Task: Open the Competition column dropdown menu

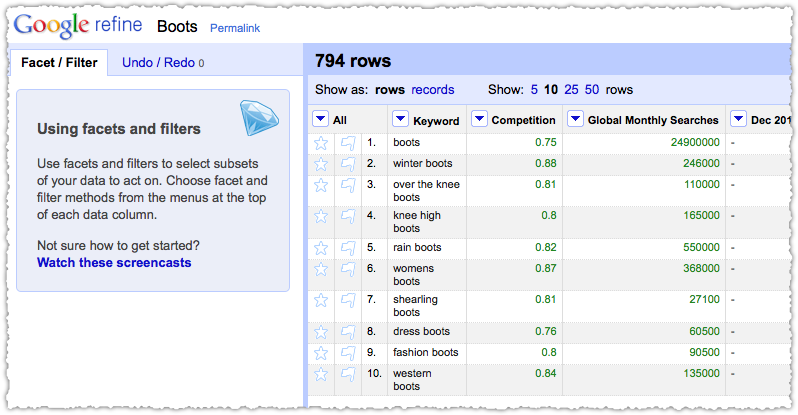Action: (479, 119)
